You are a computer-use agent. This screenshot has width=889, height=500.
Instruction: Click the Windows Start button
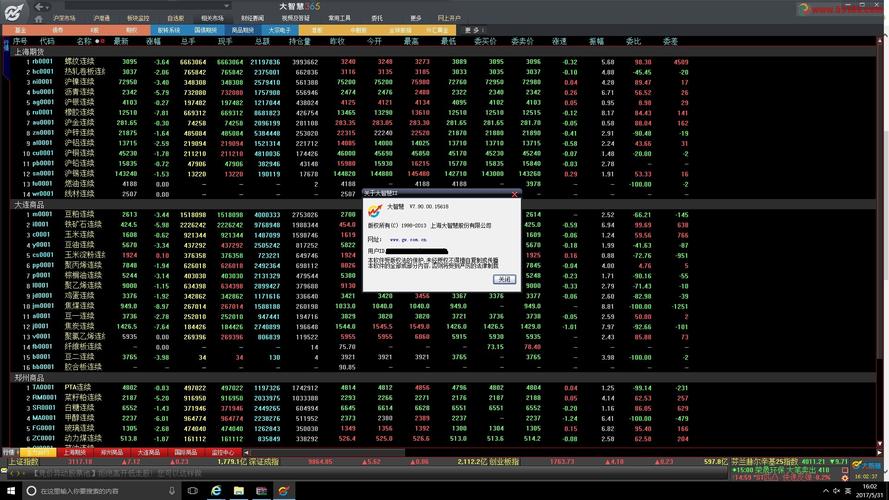10,490
